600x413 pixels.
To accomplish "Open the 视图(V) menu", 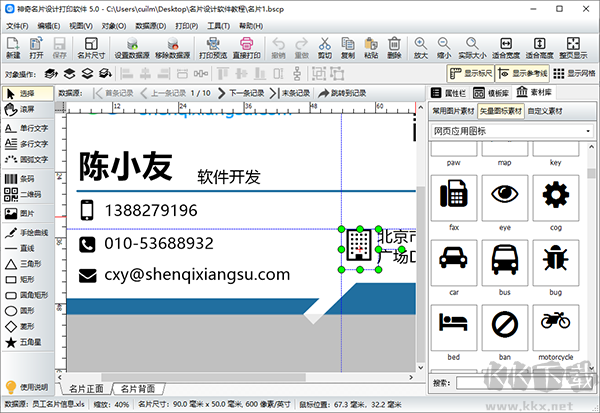I will pyautogui.click(x=81, y=26).
